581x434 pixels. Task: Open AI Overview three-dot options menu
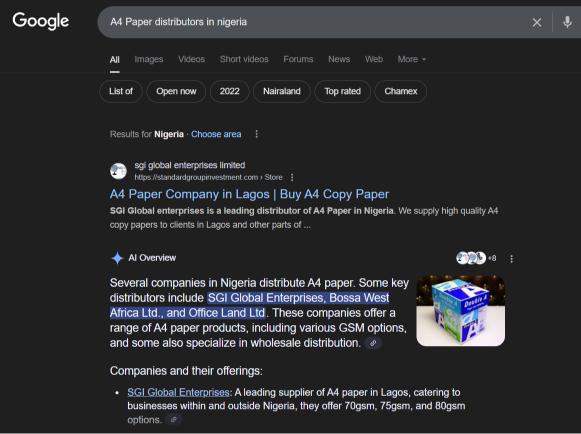point(511,259)
